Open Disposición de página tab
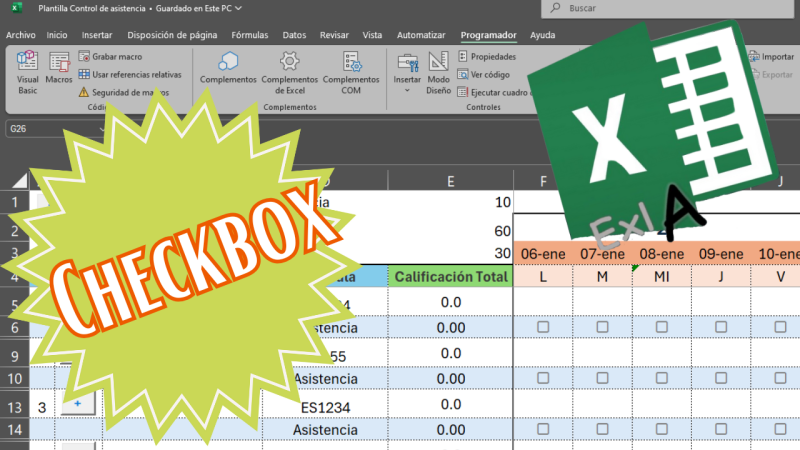Screen dimensions: 800x450 click(172, 35)
